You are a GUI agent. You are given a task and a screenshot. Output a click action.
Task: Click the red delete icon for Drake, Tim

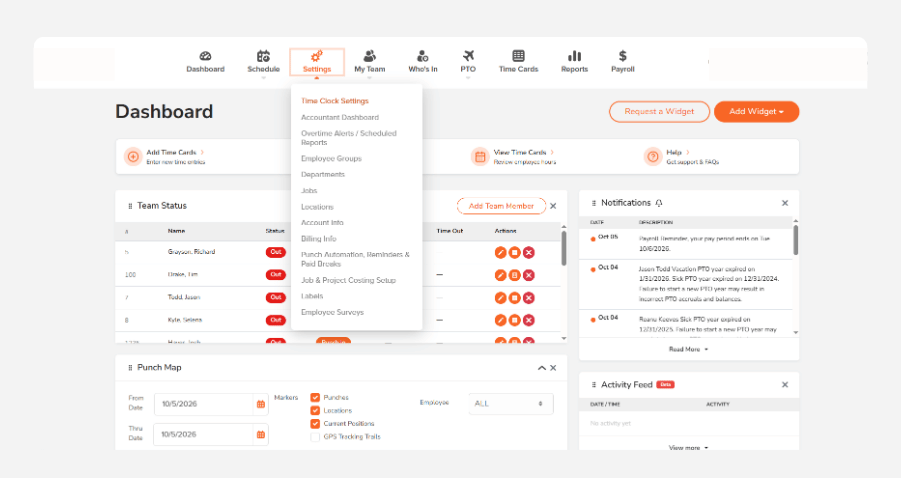529,275
